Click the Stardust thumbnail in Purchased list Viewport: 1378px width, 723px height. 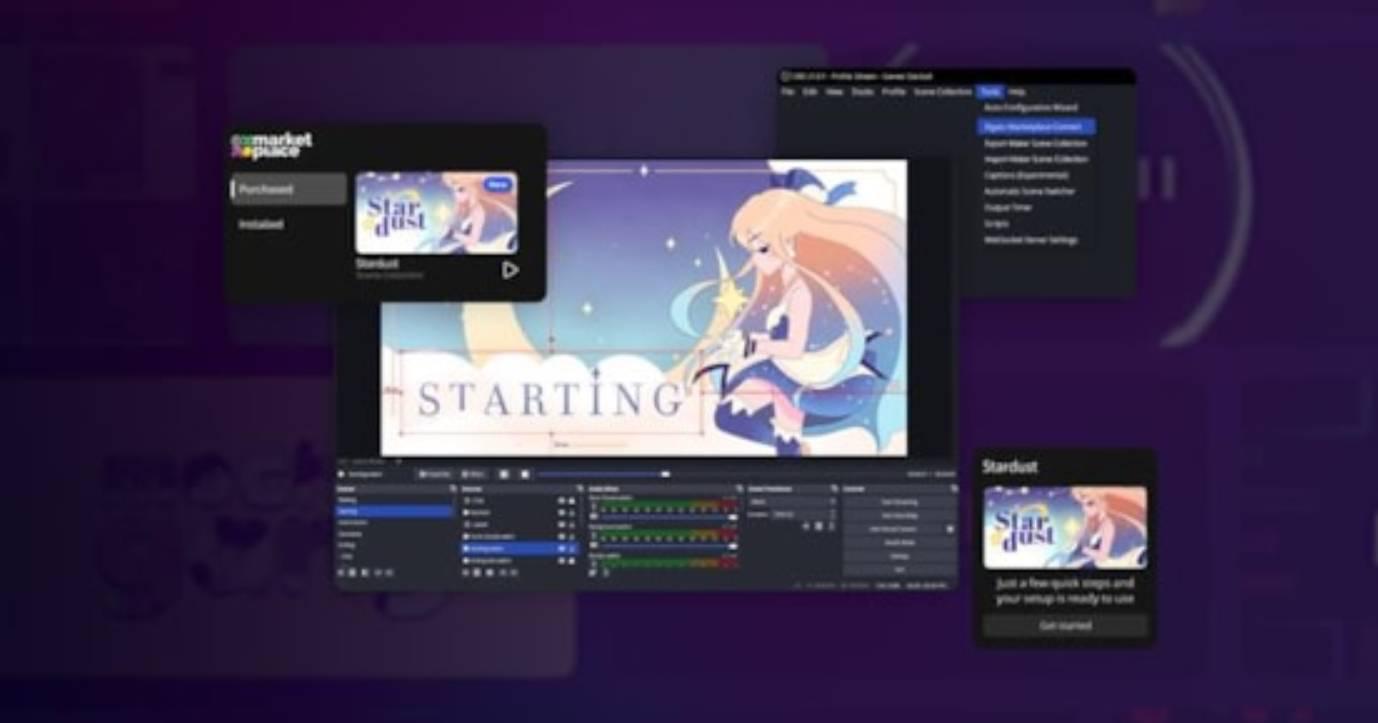[x=436, y=212]
